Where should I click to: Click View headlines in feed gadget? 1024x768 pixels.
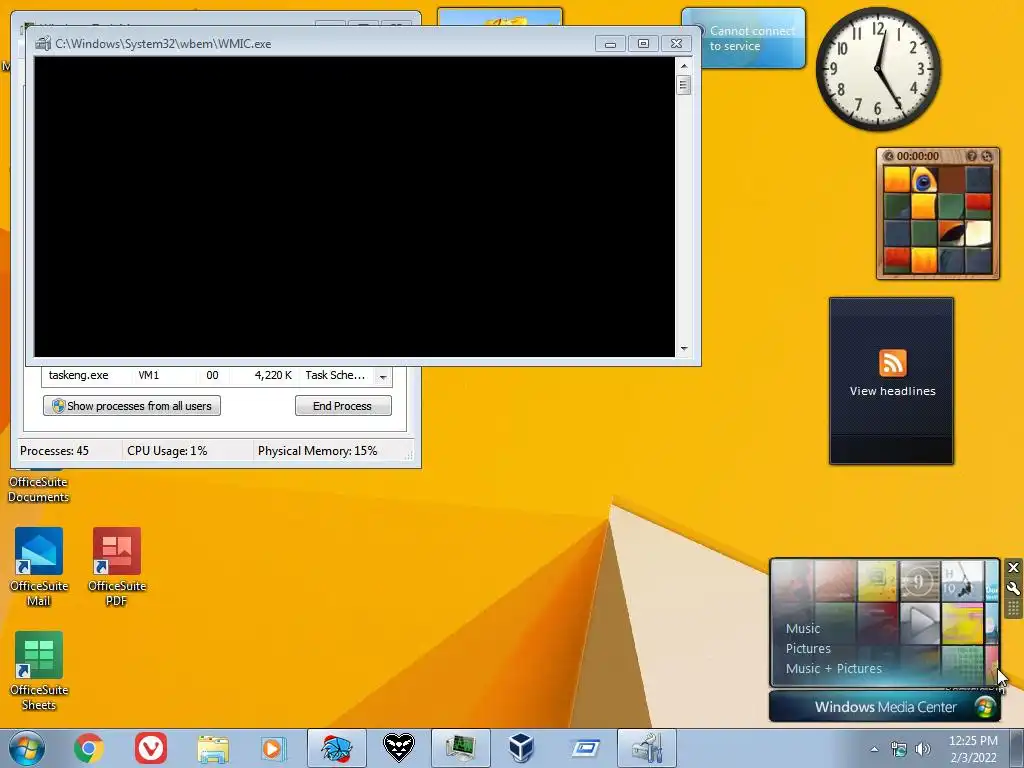pyautogui.click(x=892, y=391)
